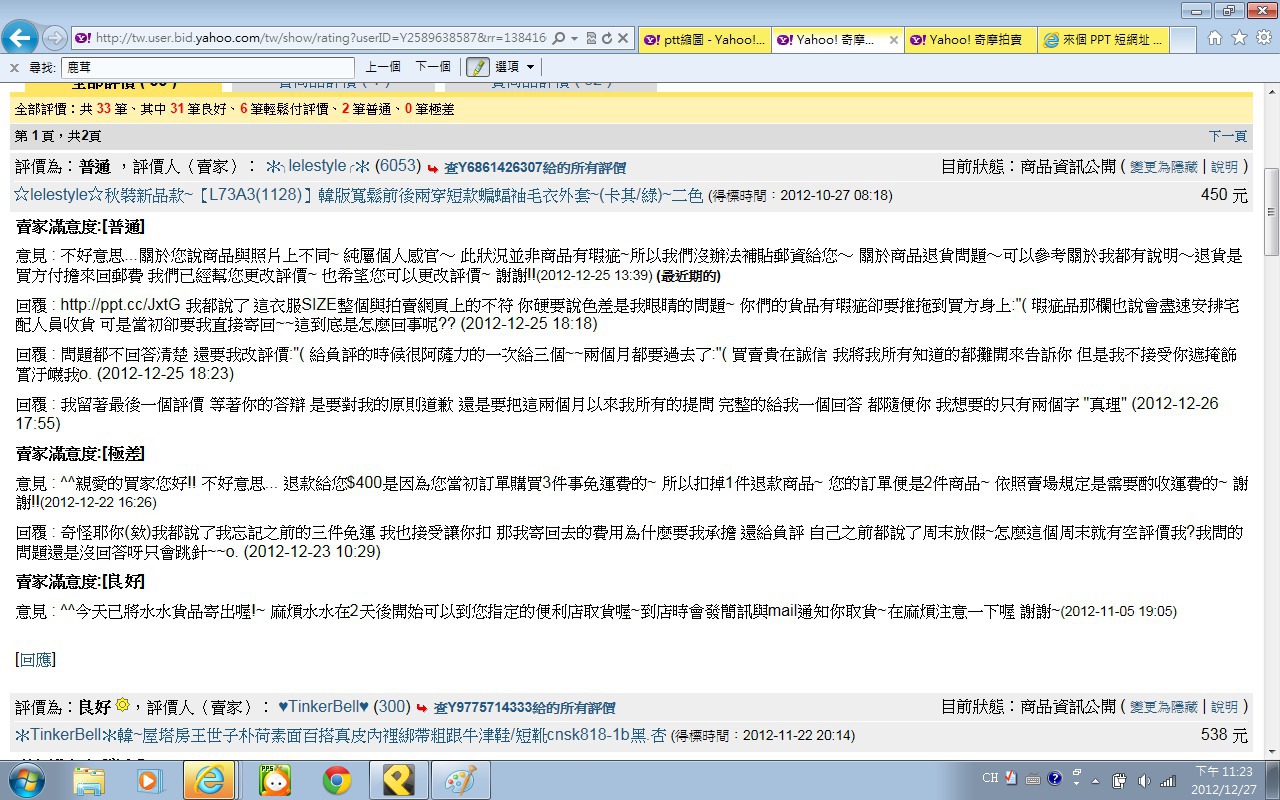Open the 選項 find options dropdown

[514, 67]
